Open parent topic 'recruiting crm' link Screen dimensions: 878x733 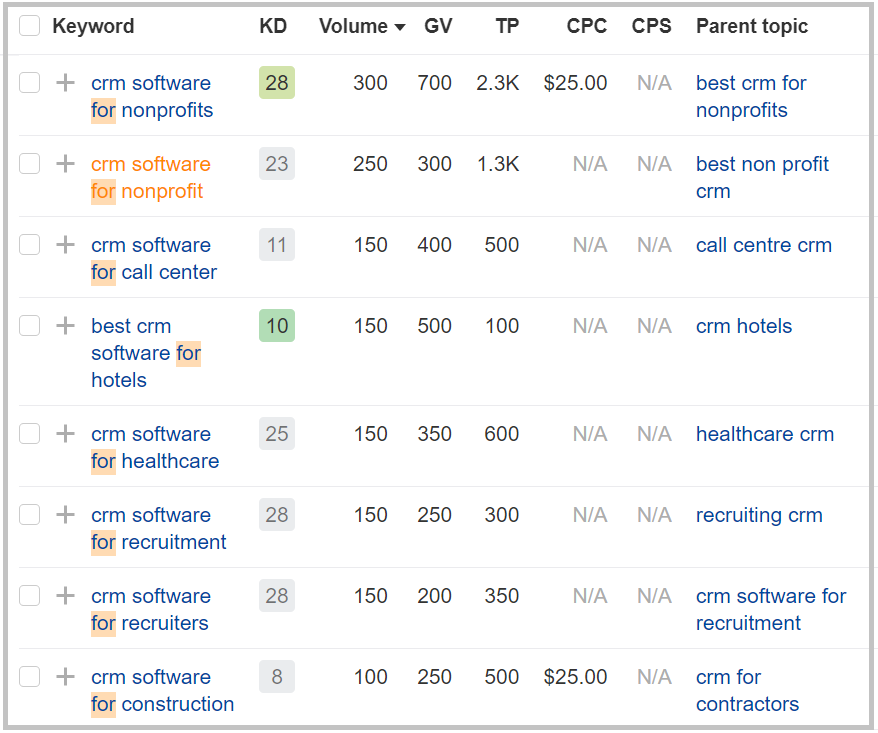click(x=758, y=515)
